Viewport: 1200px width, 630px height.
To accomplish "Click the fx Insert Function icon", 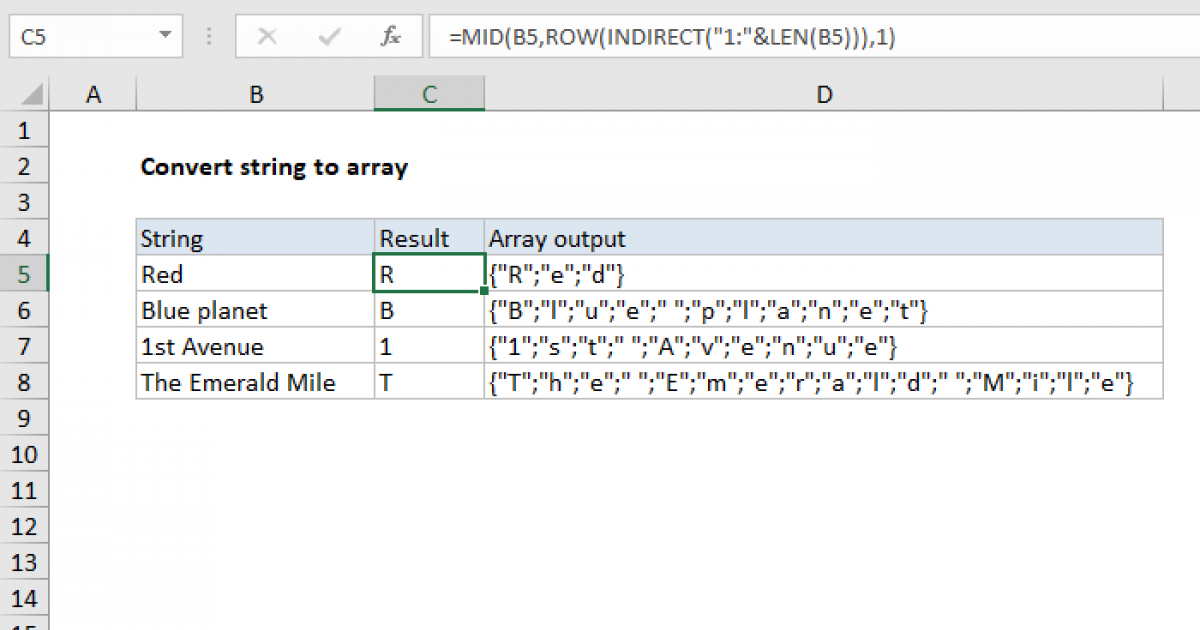I will coord(390,36).
